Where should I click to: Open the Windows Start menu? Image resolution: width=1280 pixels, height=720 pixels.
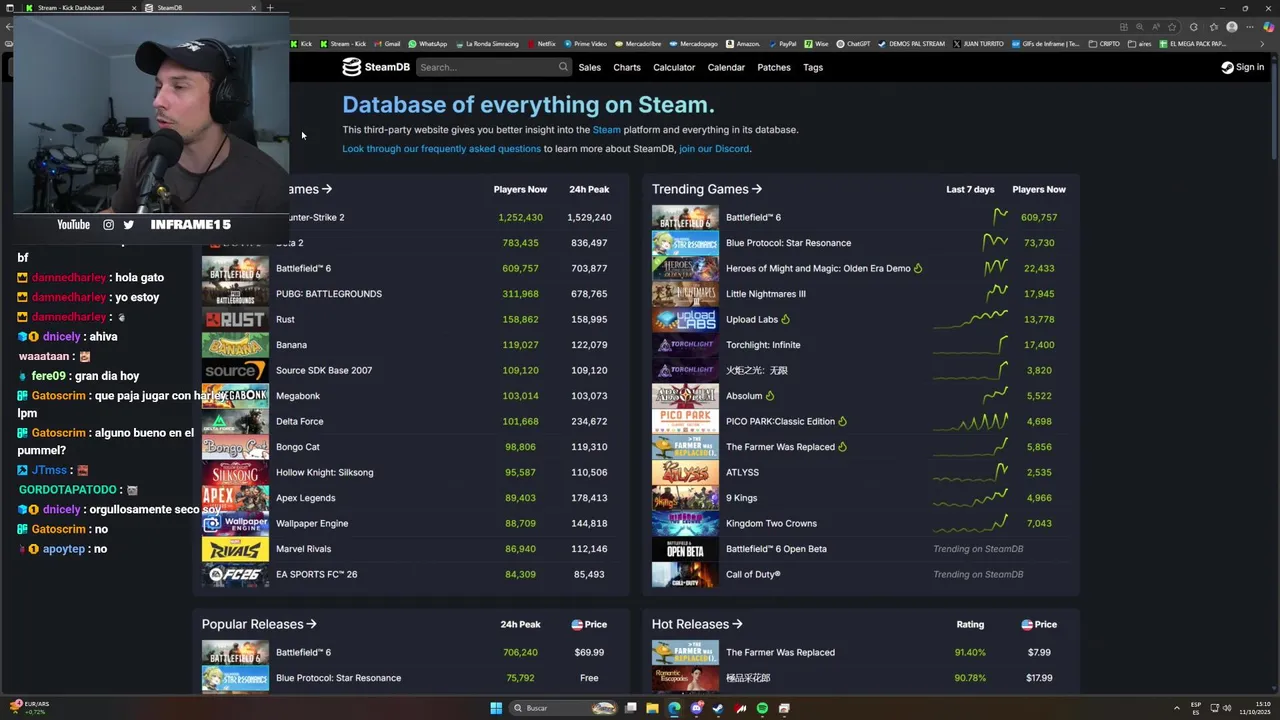(x=496, y=708)
